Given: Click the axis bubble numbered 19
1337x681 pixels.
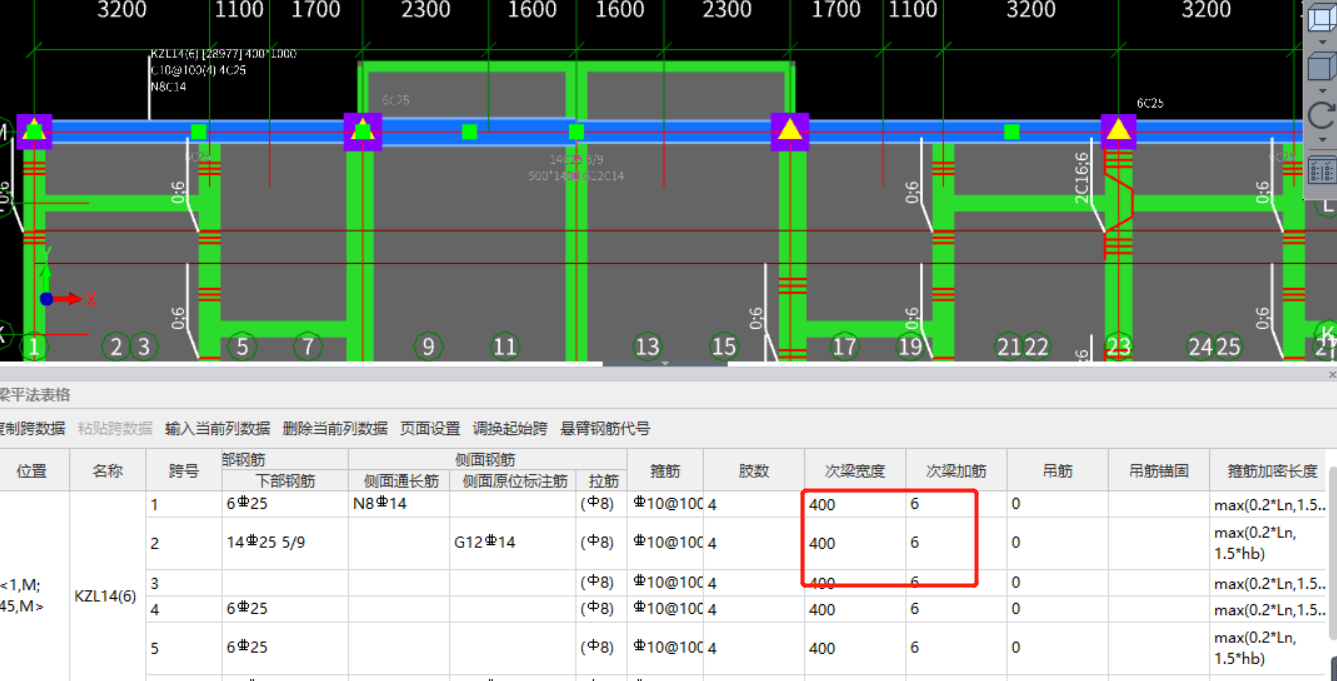Looking at the screenshot, I should (910, 347).
